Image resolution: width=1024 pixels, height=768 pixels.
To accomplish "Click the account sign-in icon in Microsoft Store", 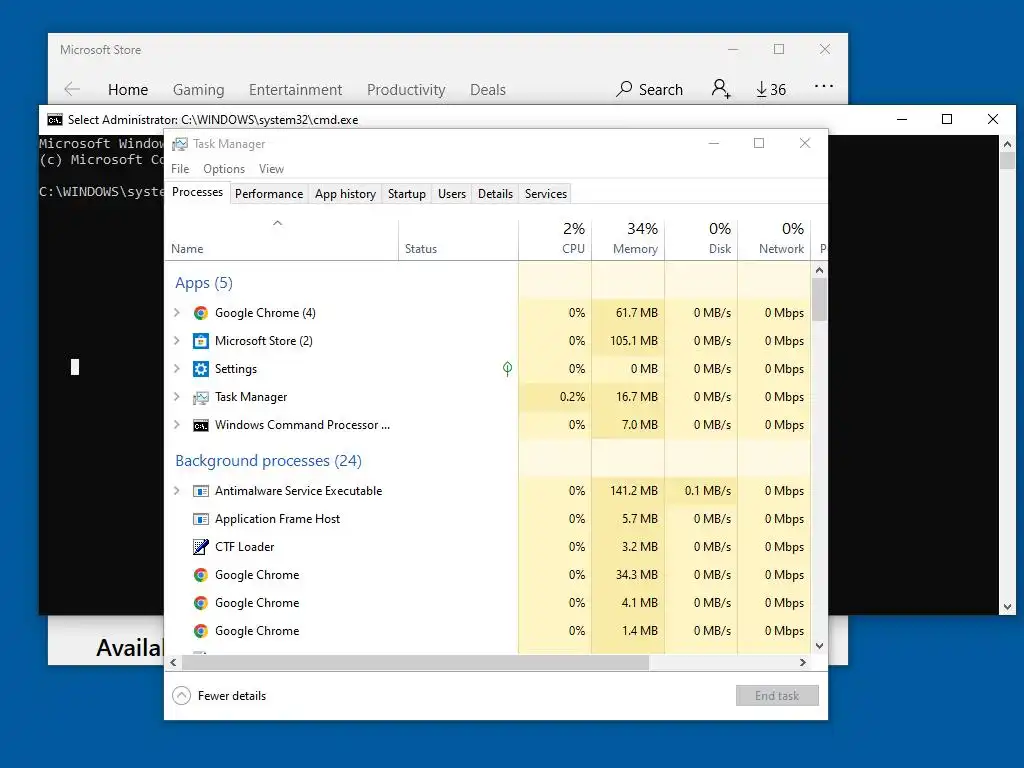I will click(721, 88).
